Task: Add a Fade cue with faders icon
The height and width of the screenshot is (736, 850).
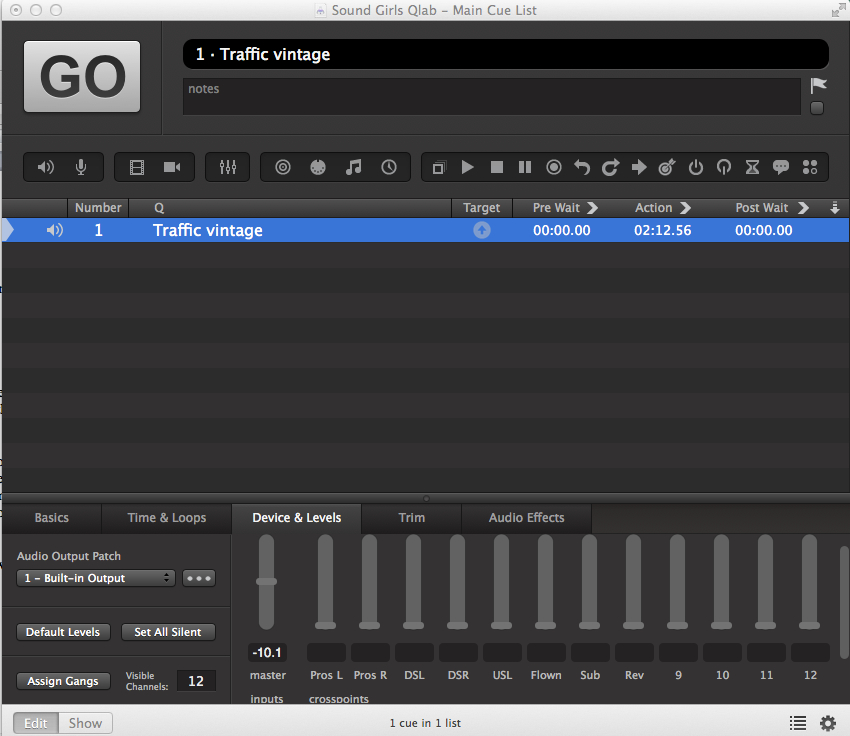Action: click(x=227, y=167)
